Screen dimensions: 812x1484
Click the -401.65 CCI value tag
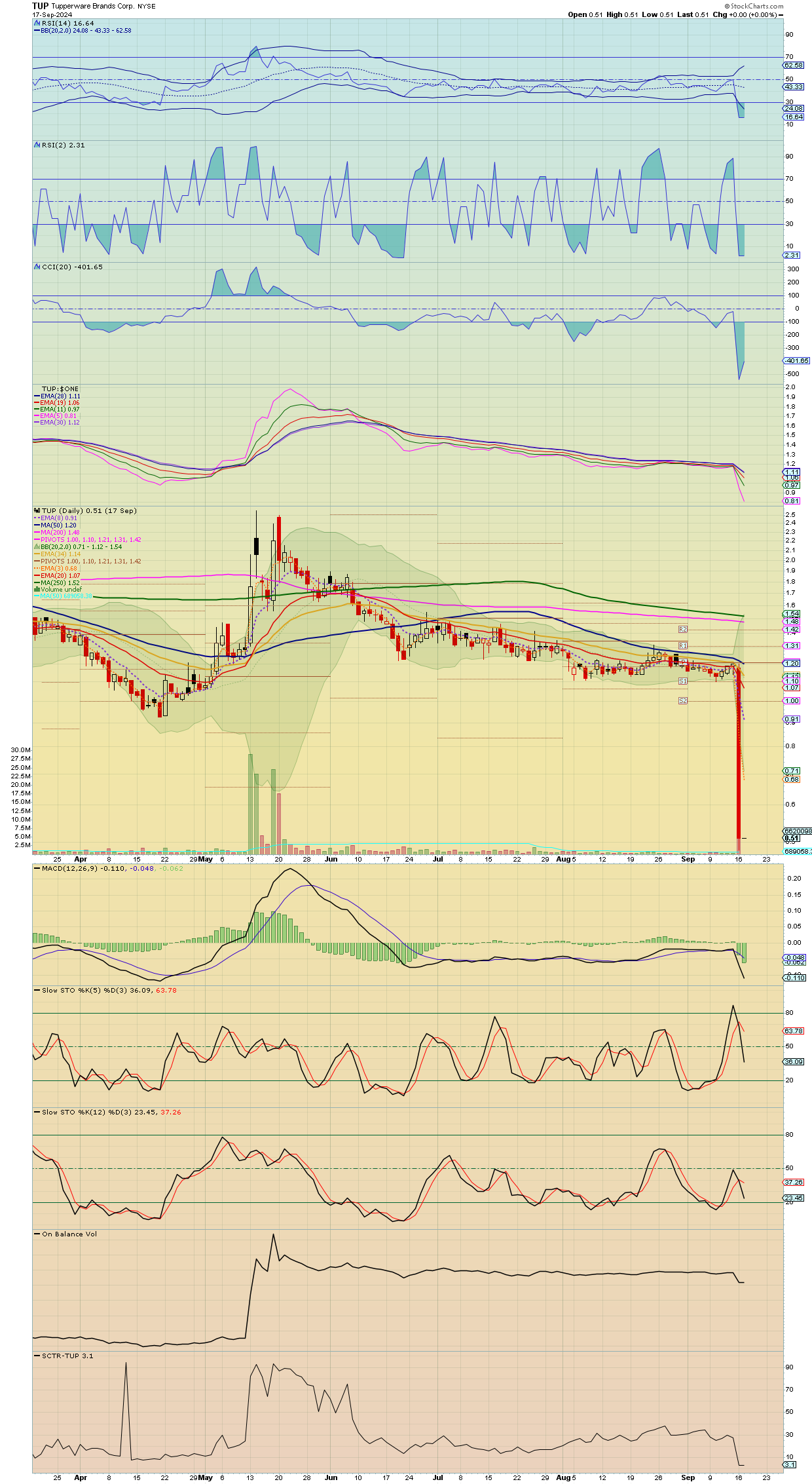(797, 360)
